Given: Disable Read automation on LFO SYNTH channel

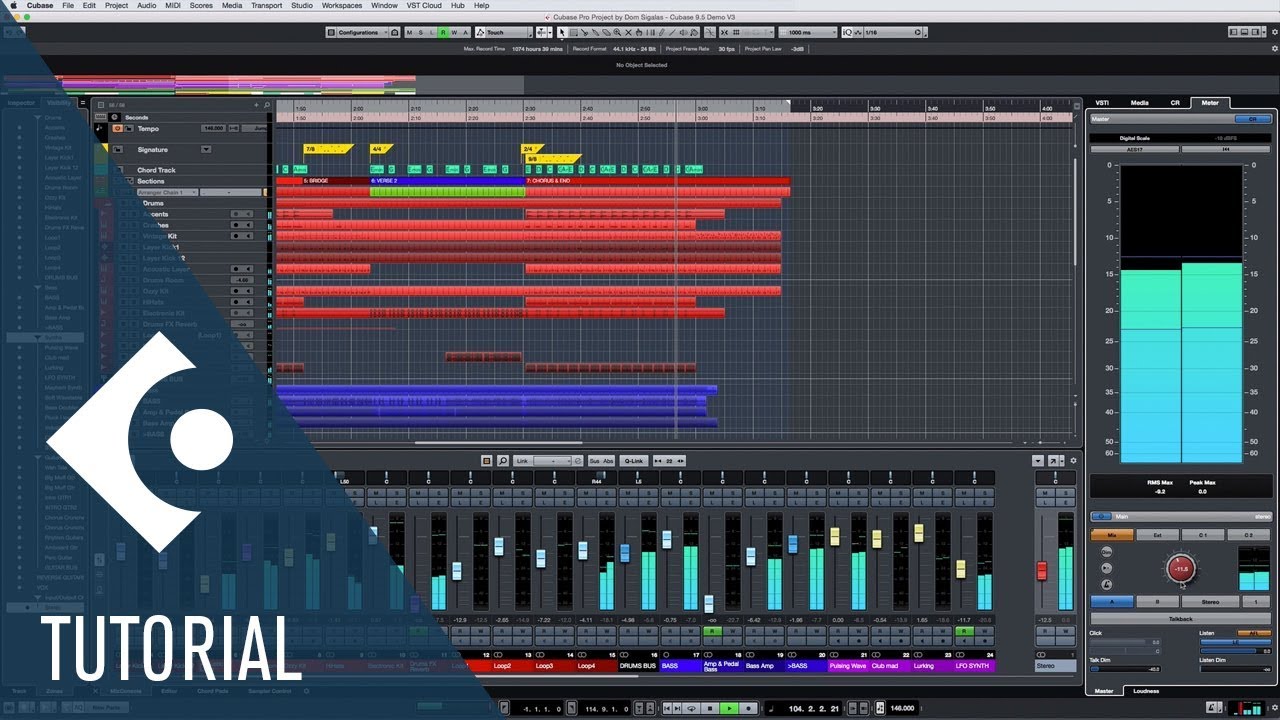Looking at the screenshot, I should pyautogui.click(x=964, y=631).
